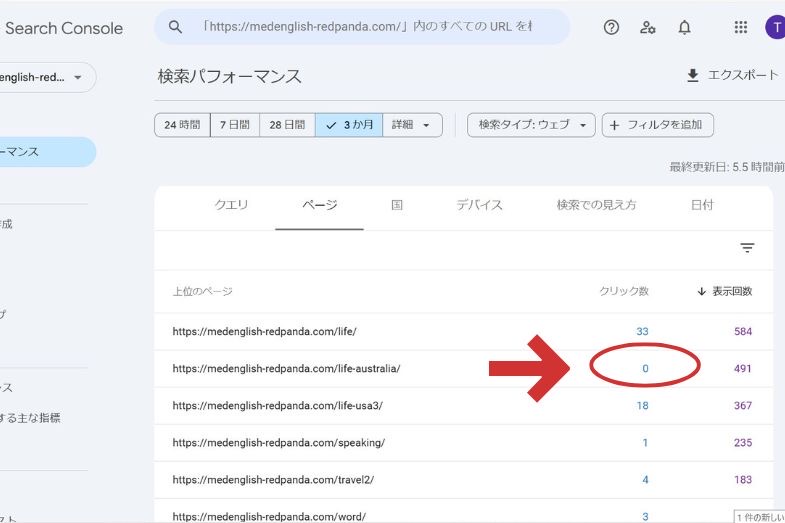The height and width of the screenshot is (523, 785).
Task: Switch to the 日付 tab
Action: point(702,205)
